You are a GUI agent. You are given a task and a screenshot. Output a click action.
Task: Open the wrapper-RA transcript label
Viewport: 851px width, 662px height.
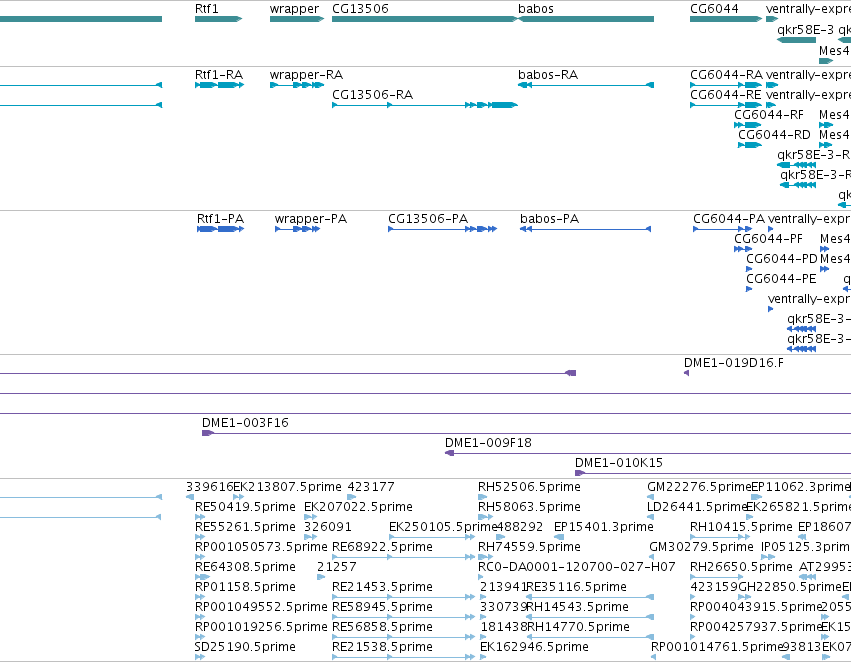307,75
